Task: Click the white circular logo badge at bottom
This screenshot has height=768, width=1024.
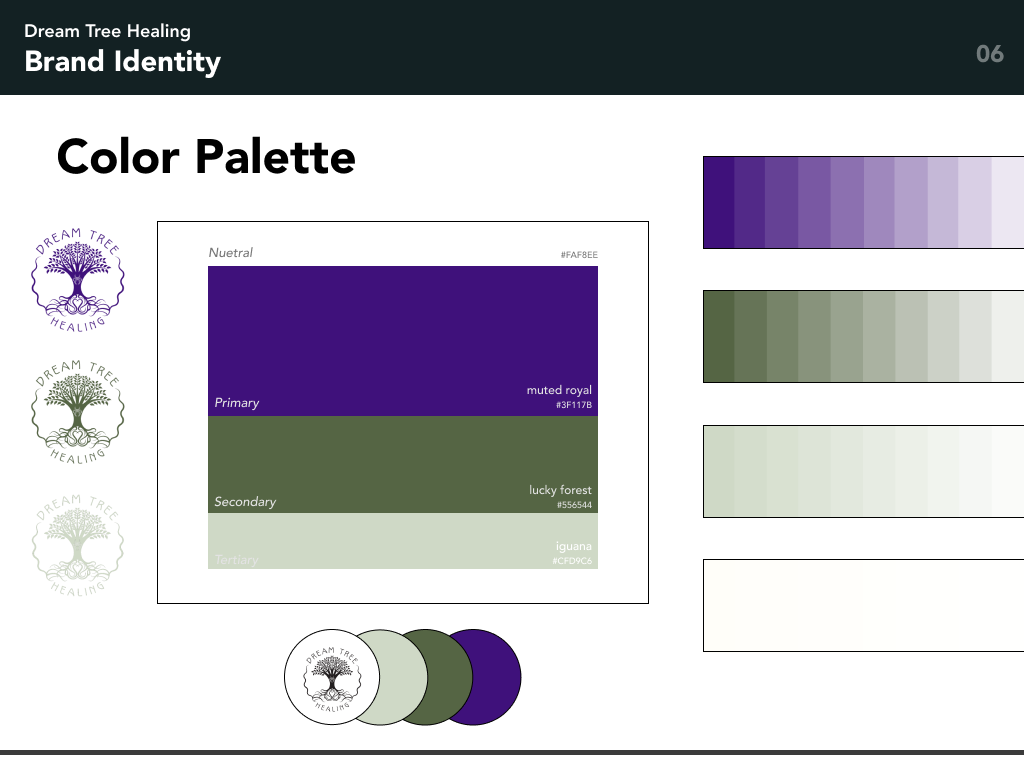Action: tap(331, 676)
